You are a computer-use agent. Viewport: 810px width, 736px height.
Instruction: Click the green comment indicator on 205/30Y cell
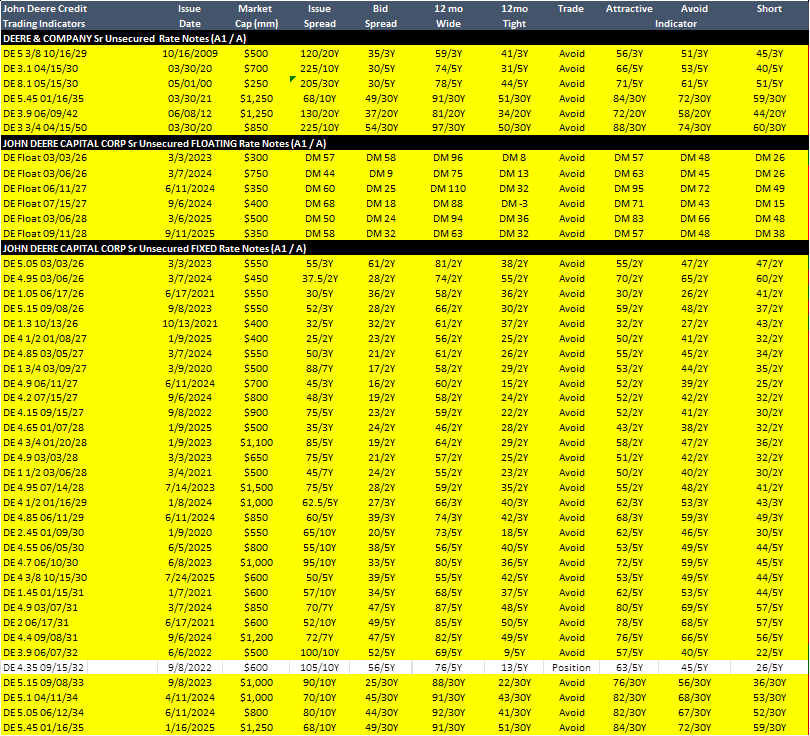(x=293, y=79)
